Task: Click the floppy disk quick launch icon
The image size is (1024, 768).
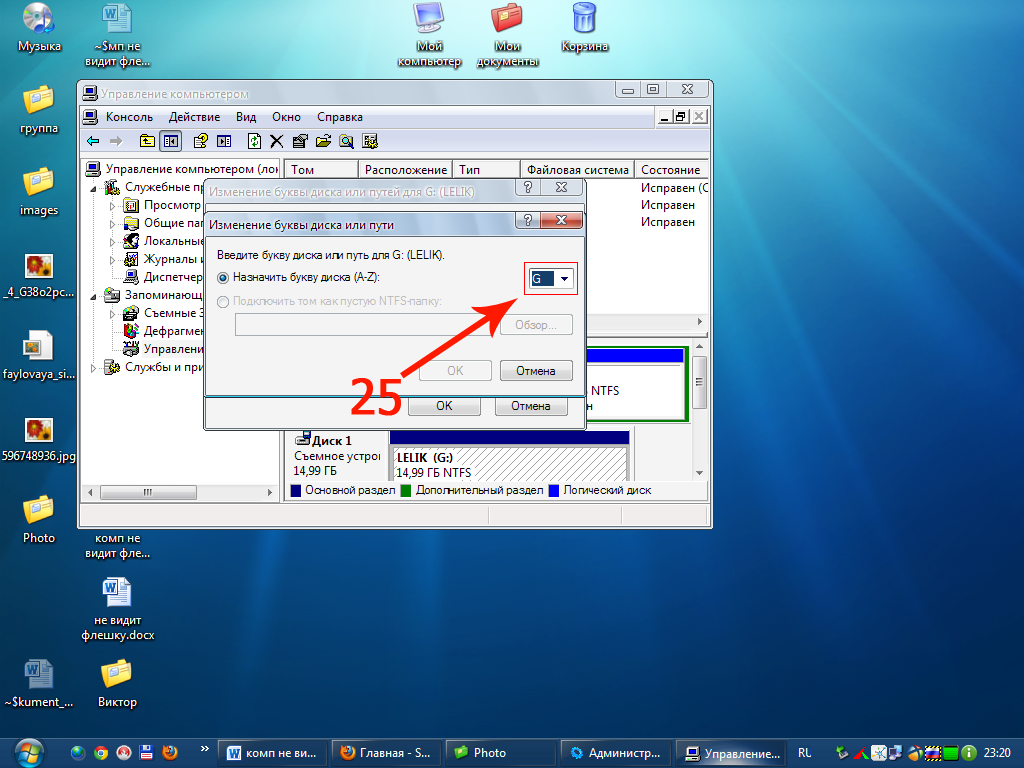Action: [x=146, y=753]
